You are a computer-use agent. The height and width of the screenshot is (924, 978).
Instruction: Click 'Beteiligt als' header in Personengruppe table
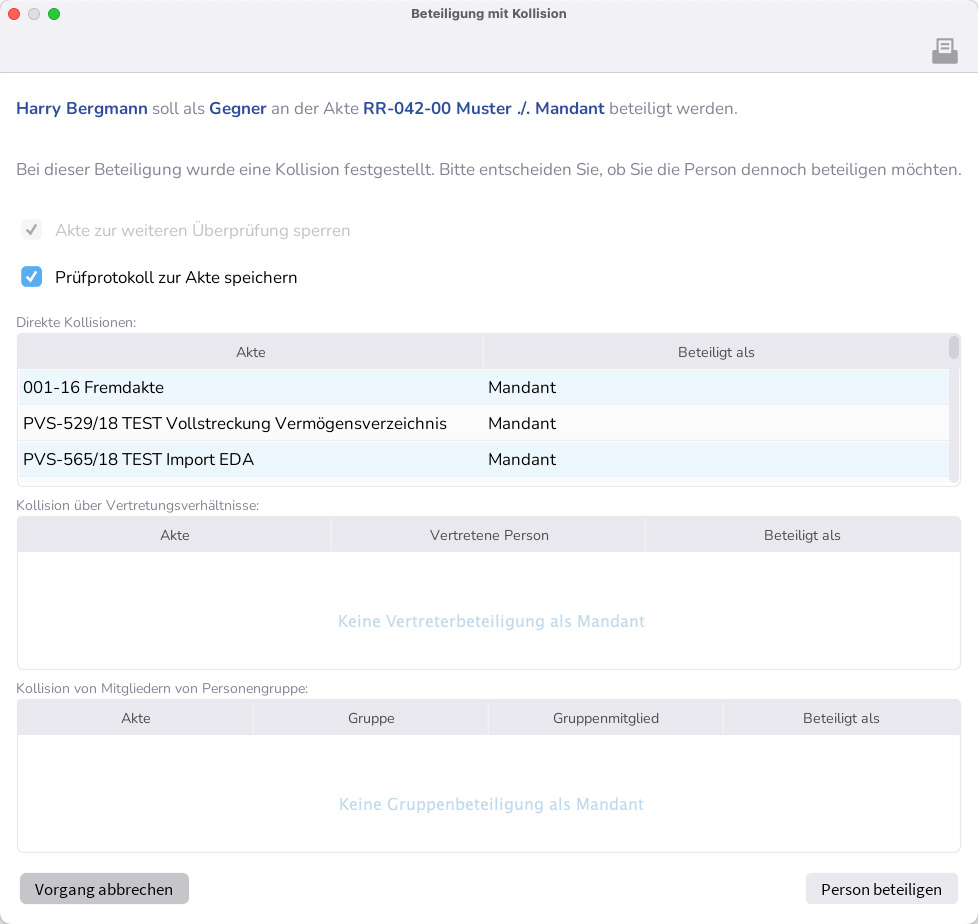841,717
